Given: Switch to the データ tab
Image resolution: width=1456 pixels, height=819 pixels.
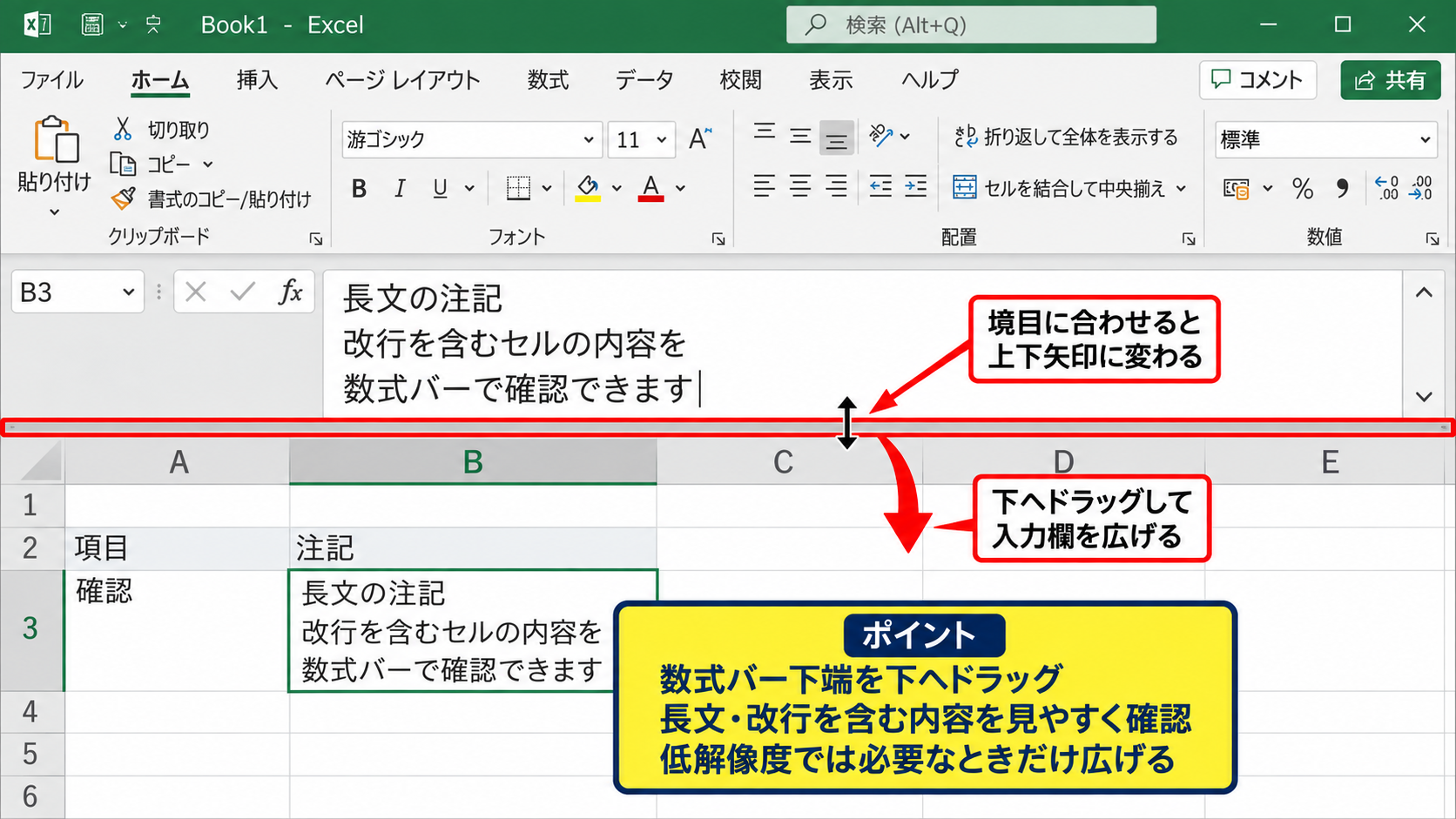Looking at the screenshot, I should tap(644, 80).
